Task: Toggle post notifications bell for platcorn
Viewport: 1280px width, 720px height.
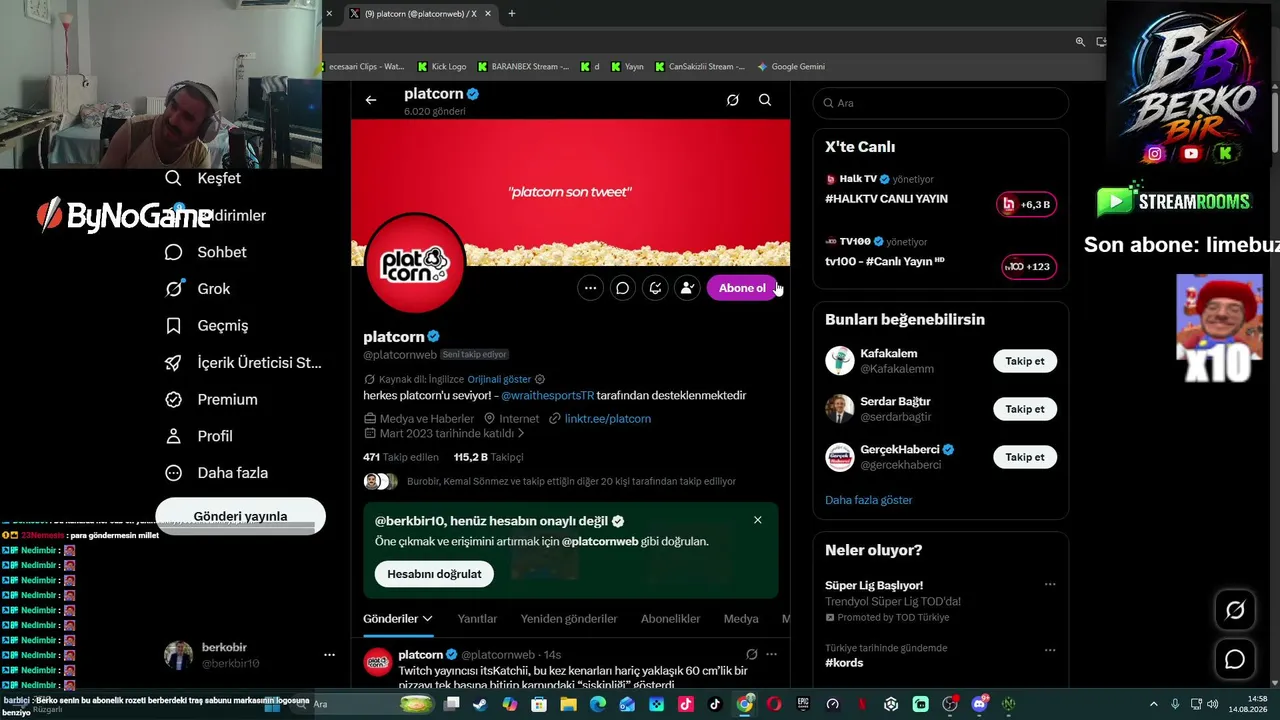Action: coord(655,288)
